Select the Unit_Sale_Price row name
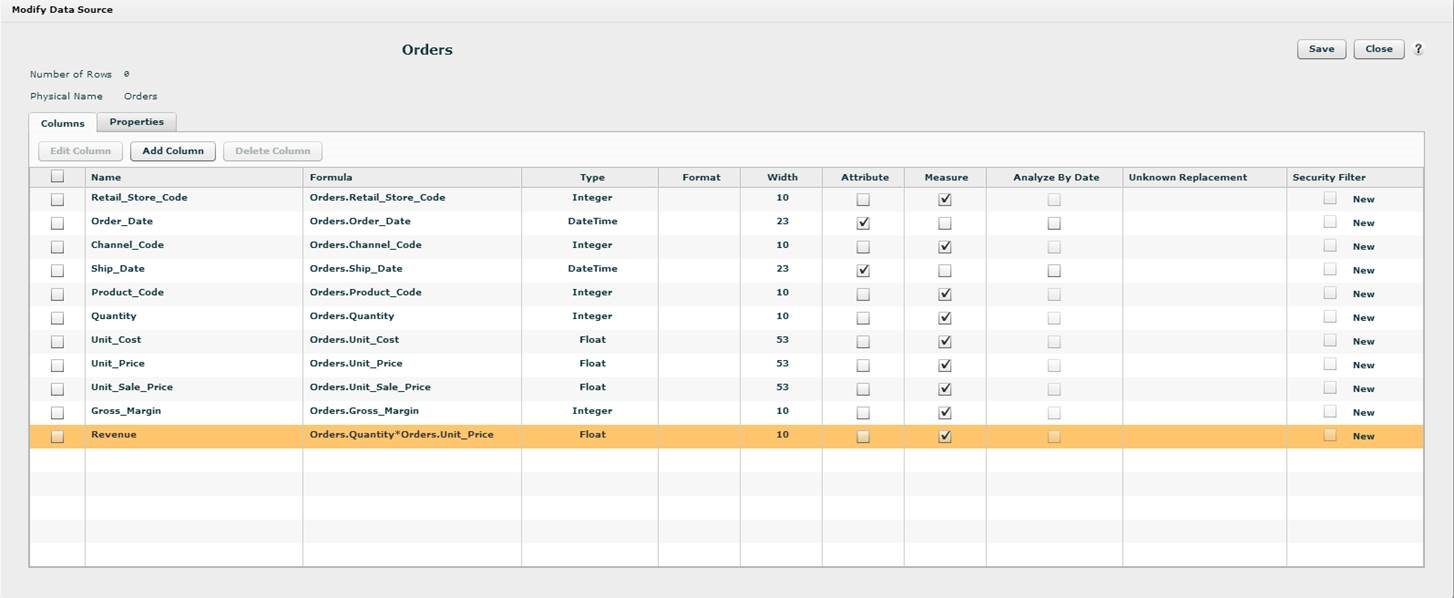 point(125,387)
